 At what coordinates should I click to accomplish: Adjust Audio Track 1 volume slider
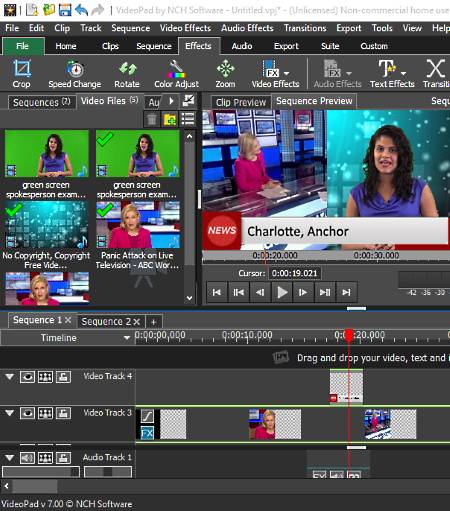click(41, 472)
